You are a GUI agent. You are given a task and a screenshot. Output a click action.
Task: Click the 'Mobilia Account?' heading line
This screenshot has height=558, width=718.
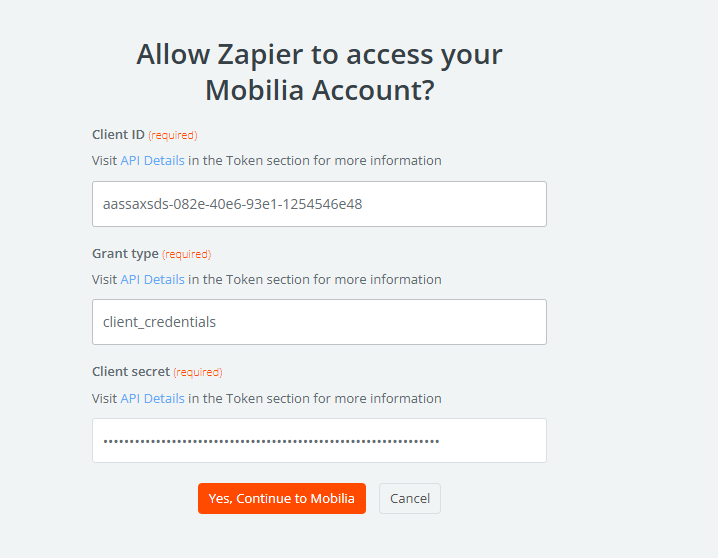319,90
